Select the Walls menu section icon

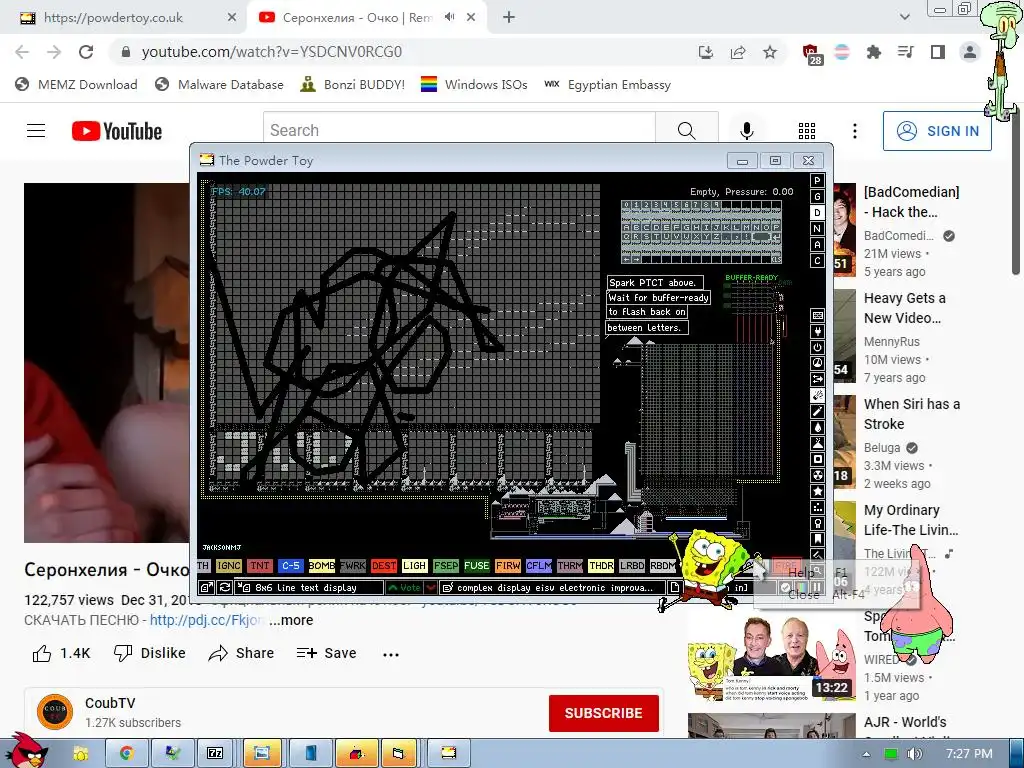point(817,315)
